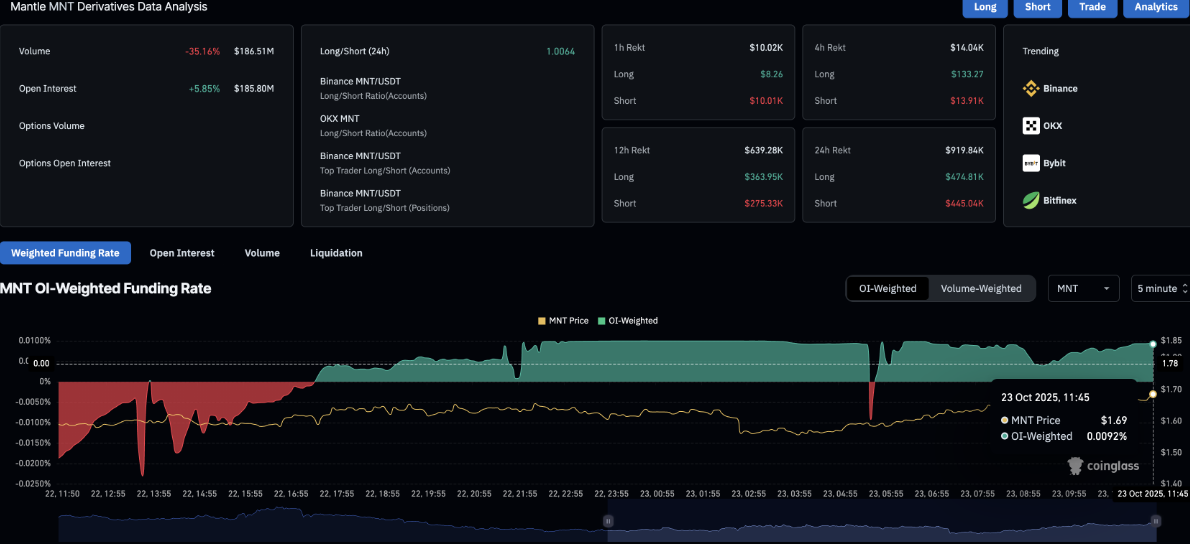Click the OKX logo icon in Trending
Viewport: 1190px width, 544px height.
pos(1031,126)
